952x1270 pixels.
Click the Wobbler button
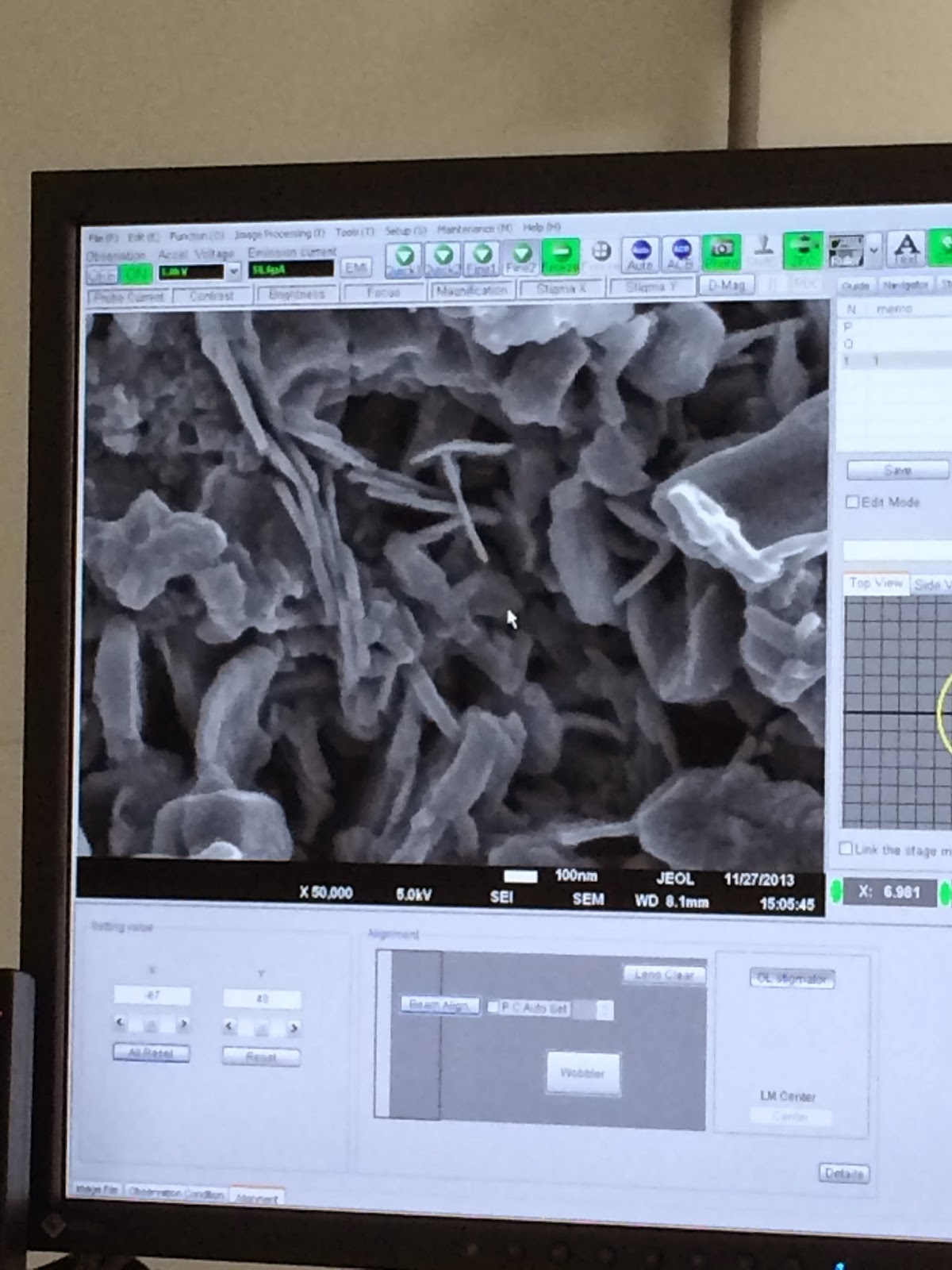pos(583,1073)
